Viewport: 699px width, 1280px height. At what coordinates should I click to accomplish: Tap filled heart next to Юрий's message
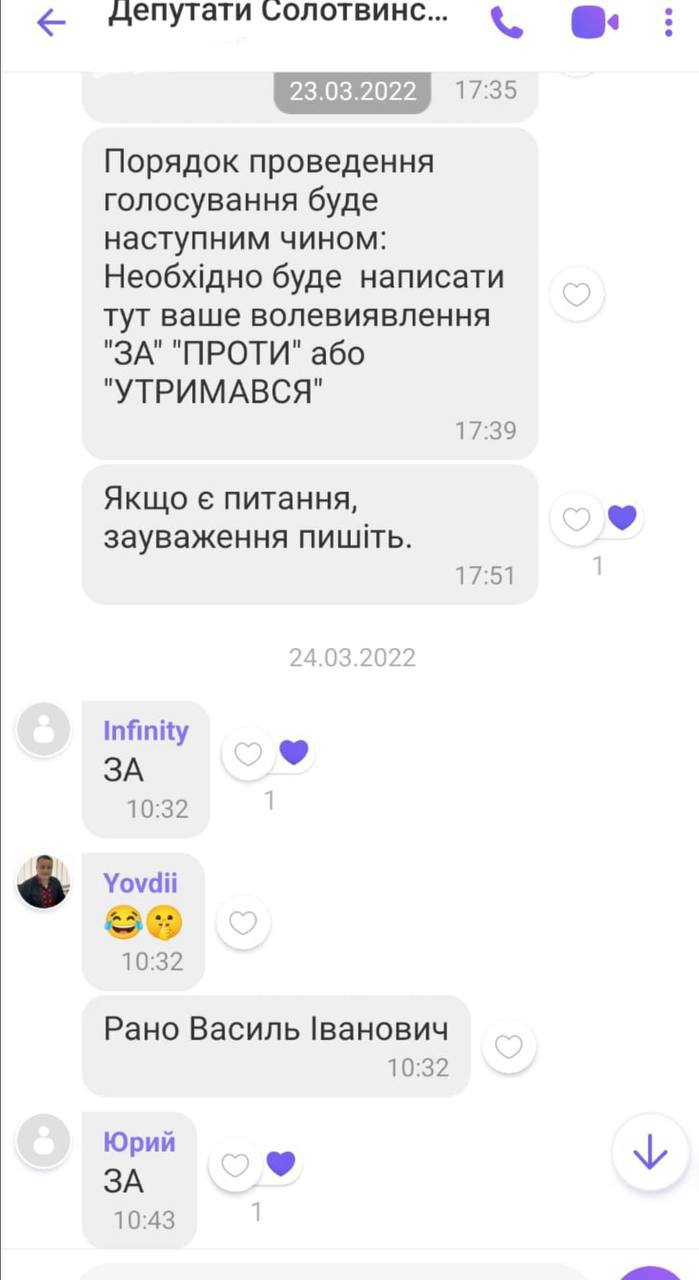(x=281, y=1163)
